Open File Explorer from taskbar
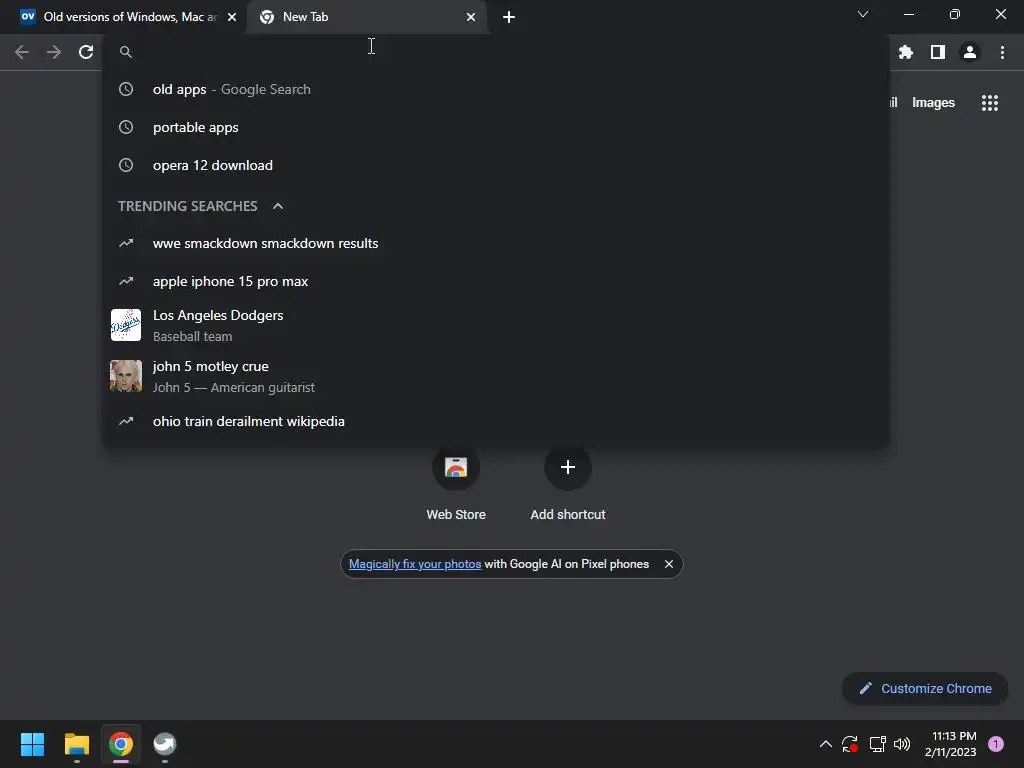The width and height of the screenshot is (1024, 768). pyautogui.click(x=76, y=744)
